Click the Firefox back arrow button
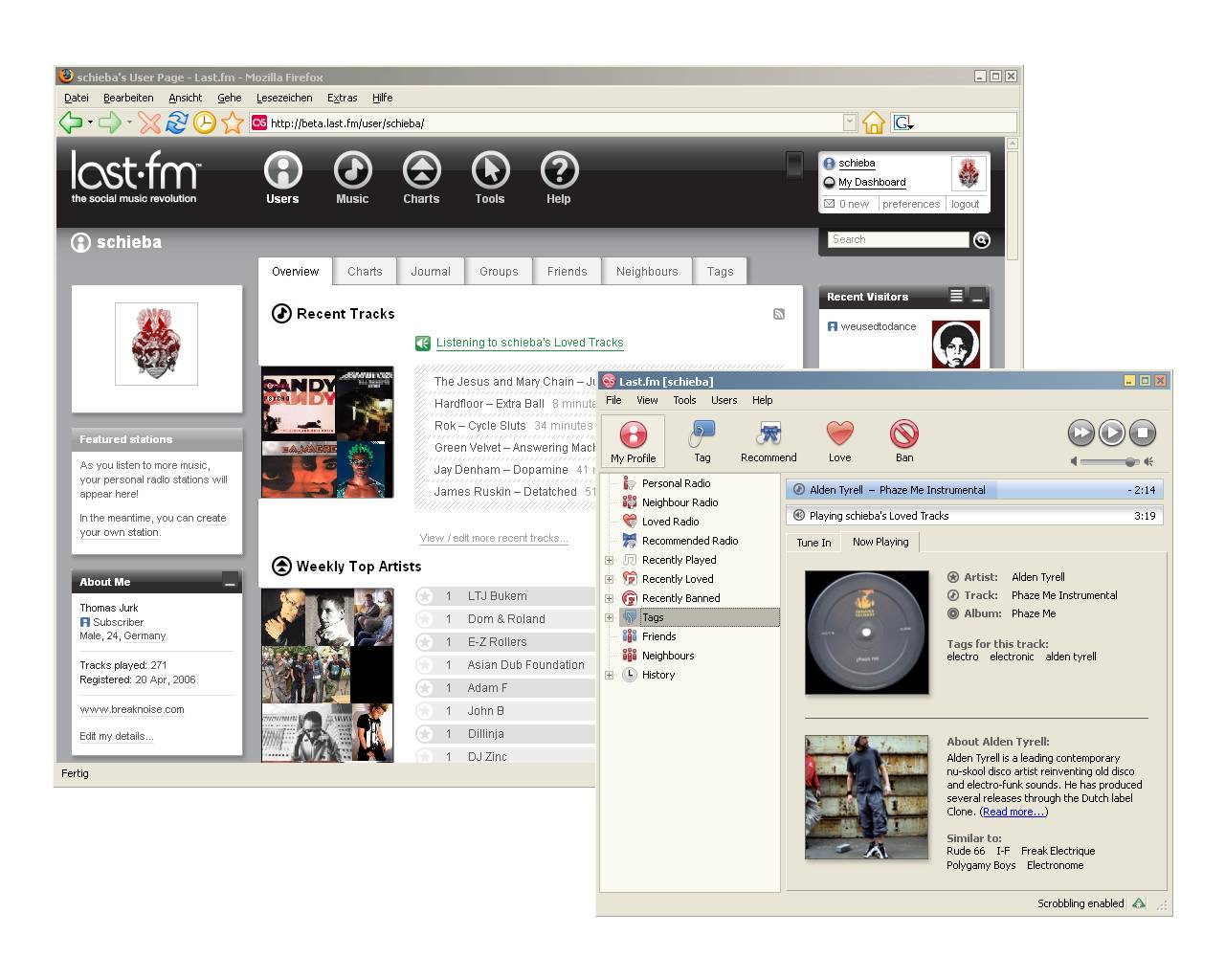The image size is (1225, 980). [71, 122]
